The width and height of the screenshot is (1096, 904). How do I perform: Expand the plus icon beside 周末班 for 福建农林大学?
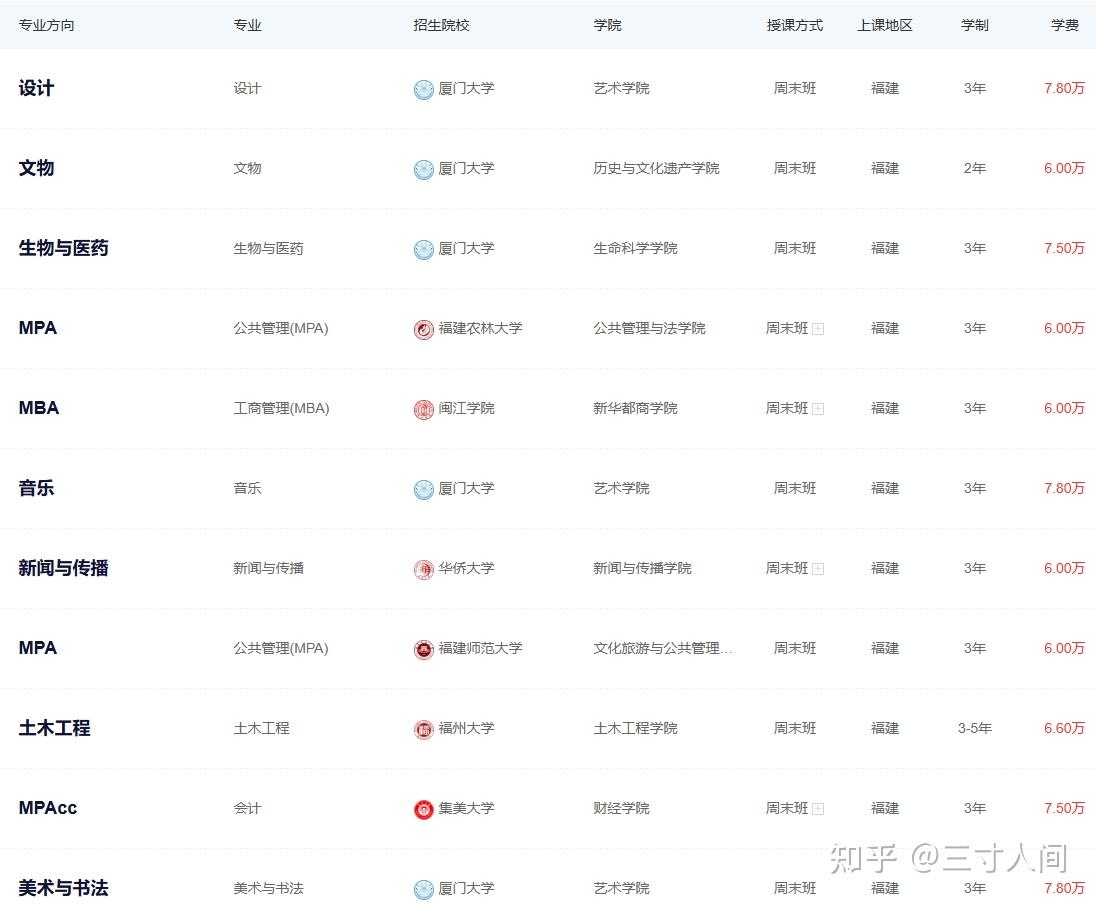click(818, 329)
